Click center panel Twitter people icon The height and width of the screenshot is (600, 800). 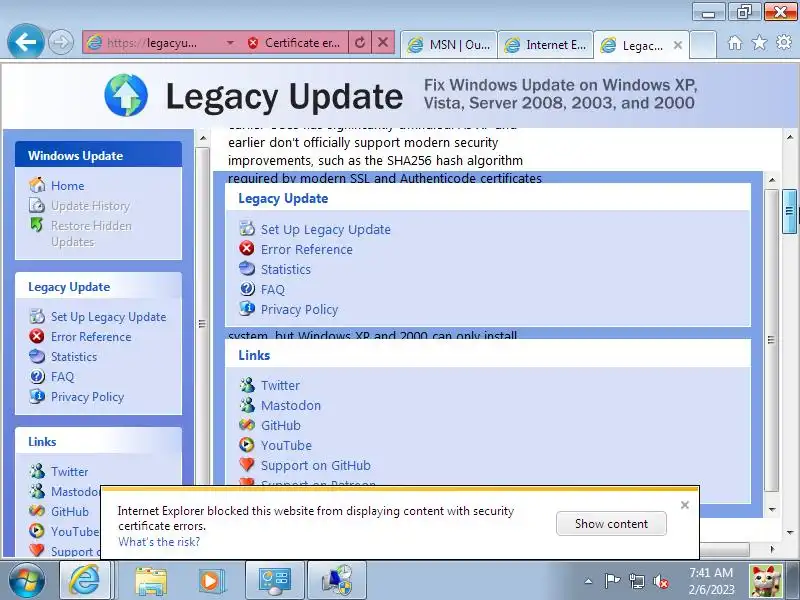(x=247, y=385)
